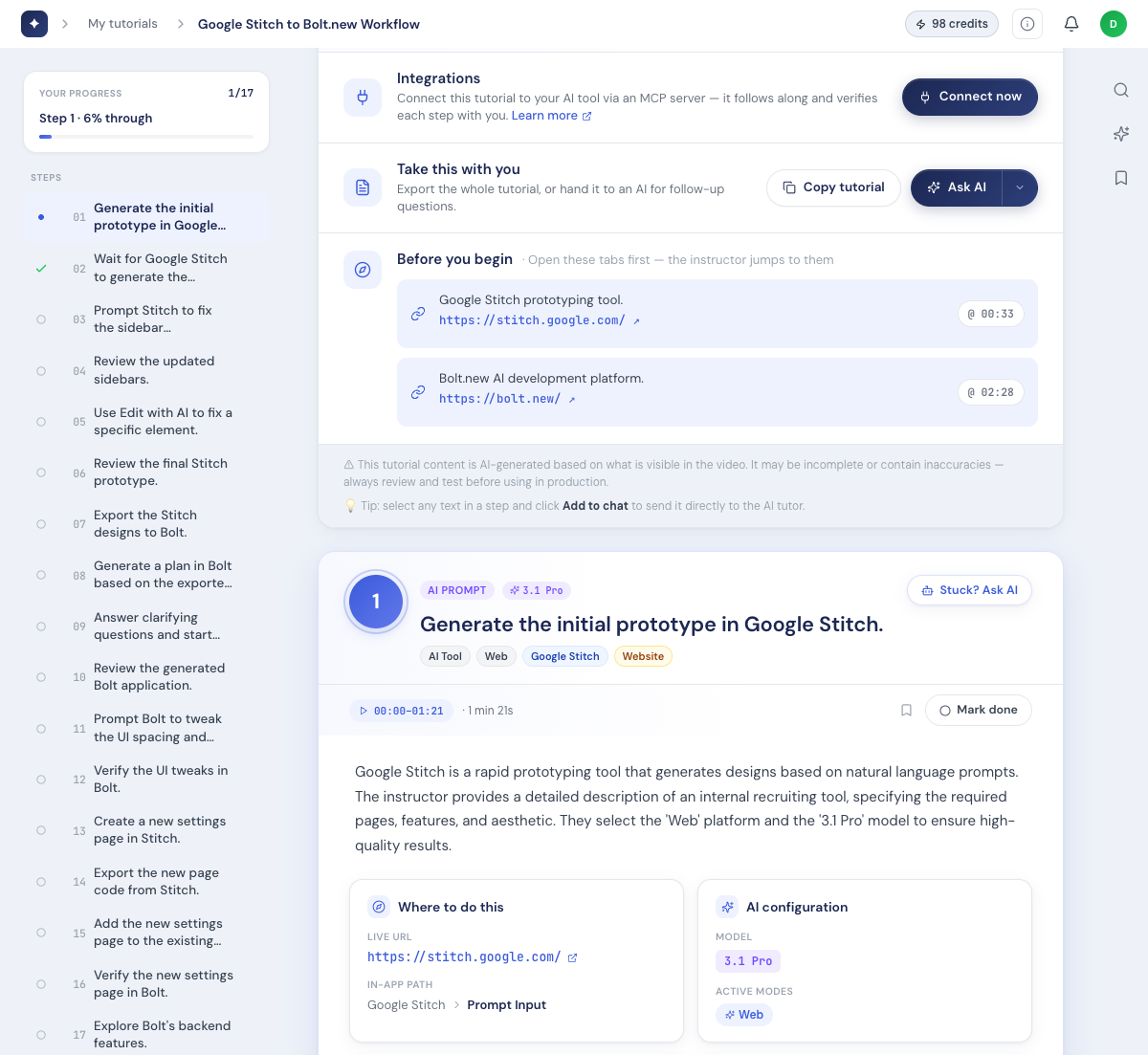This screenshot has height=1055, width=1148.
Task: Open the user avatar D menu
Action: [x=1114, y=24]
